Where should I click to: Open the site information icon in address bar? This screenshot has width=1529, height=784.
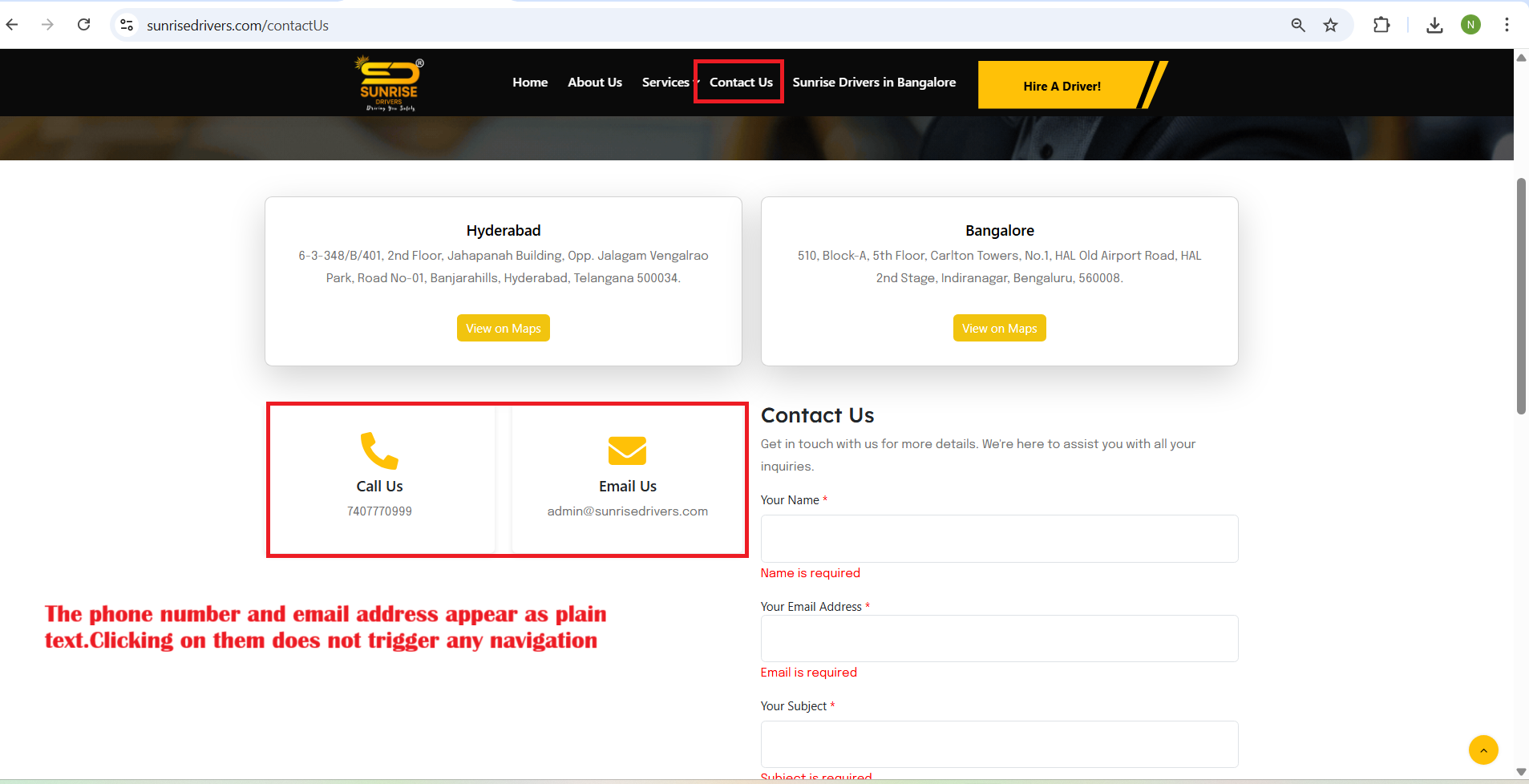click(127, 25)
